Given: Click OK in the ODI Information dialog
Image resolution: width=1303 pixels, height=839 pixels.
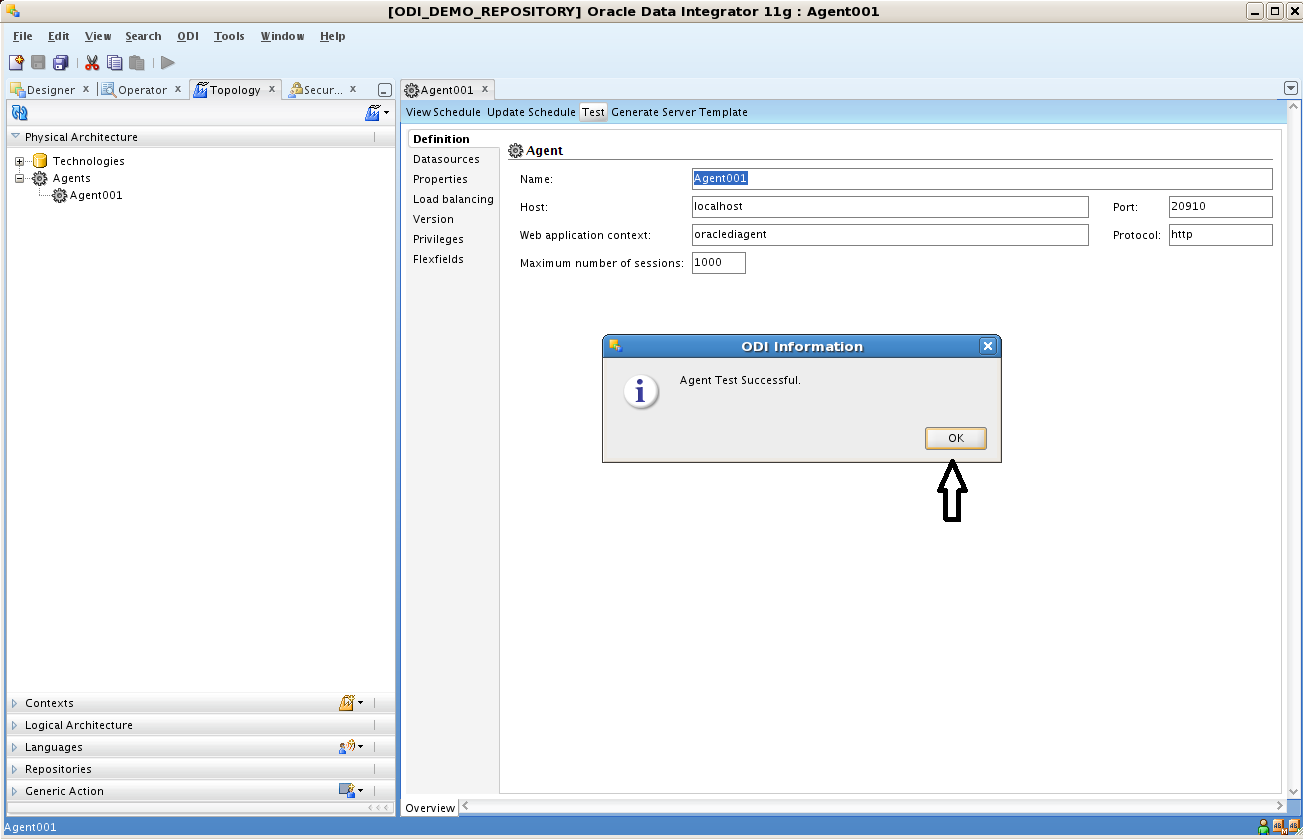Looking at the screenshot, I should [954, 438].
